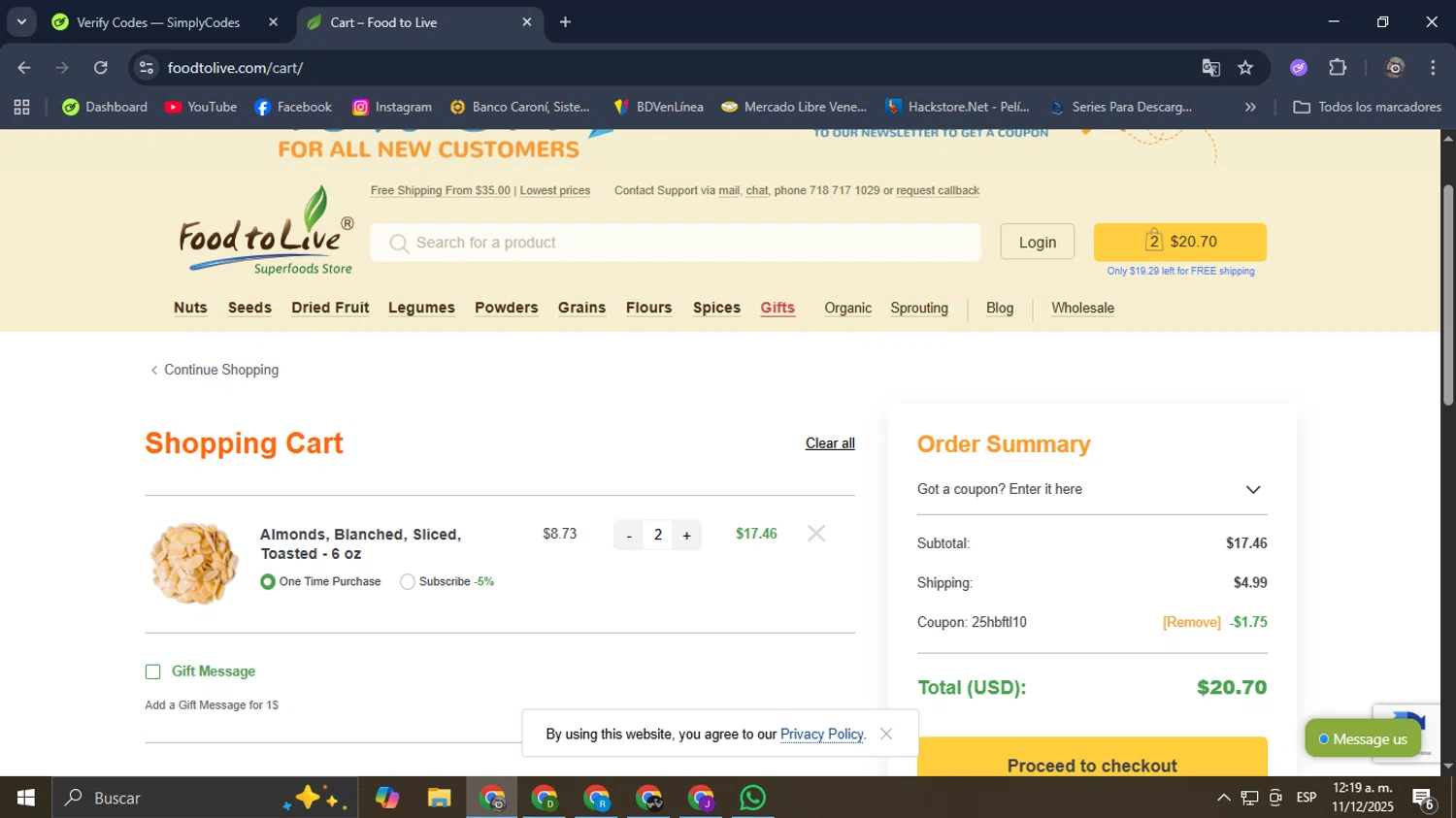Screen dimensions: 1456x818
Task: Open the Flours category menu
Action: (648, 308)
